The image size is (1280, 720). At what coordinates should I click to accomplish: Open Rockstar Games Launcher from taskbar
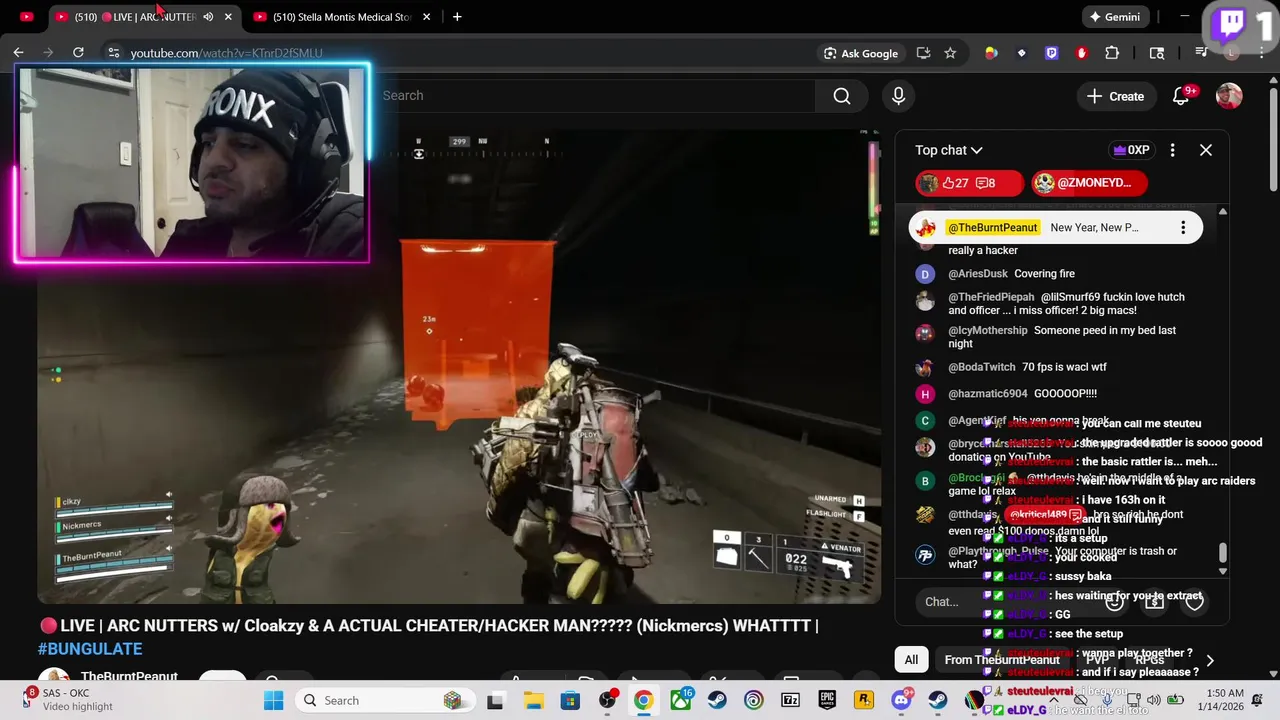tap(864, 700)
